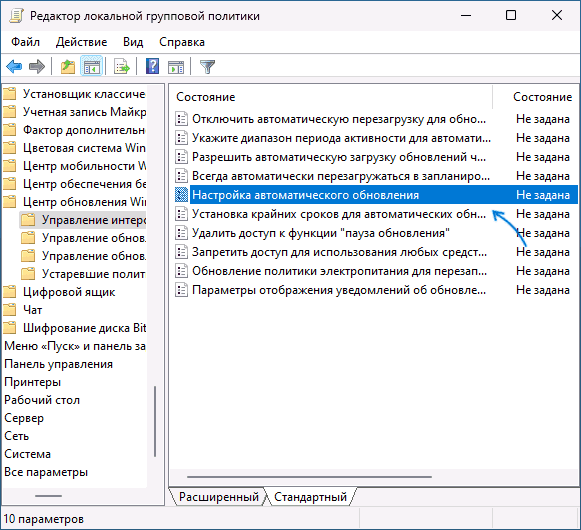Click the Filter funnel toolbar icon
Viewport: 581px width, 530px height.
207,67
